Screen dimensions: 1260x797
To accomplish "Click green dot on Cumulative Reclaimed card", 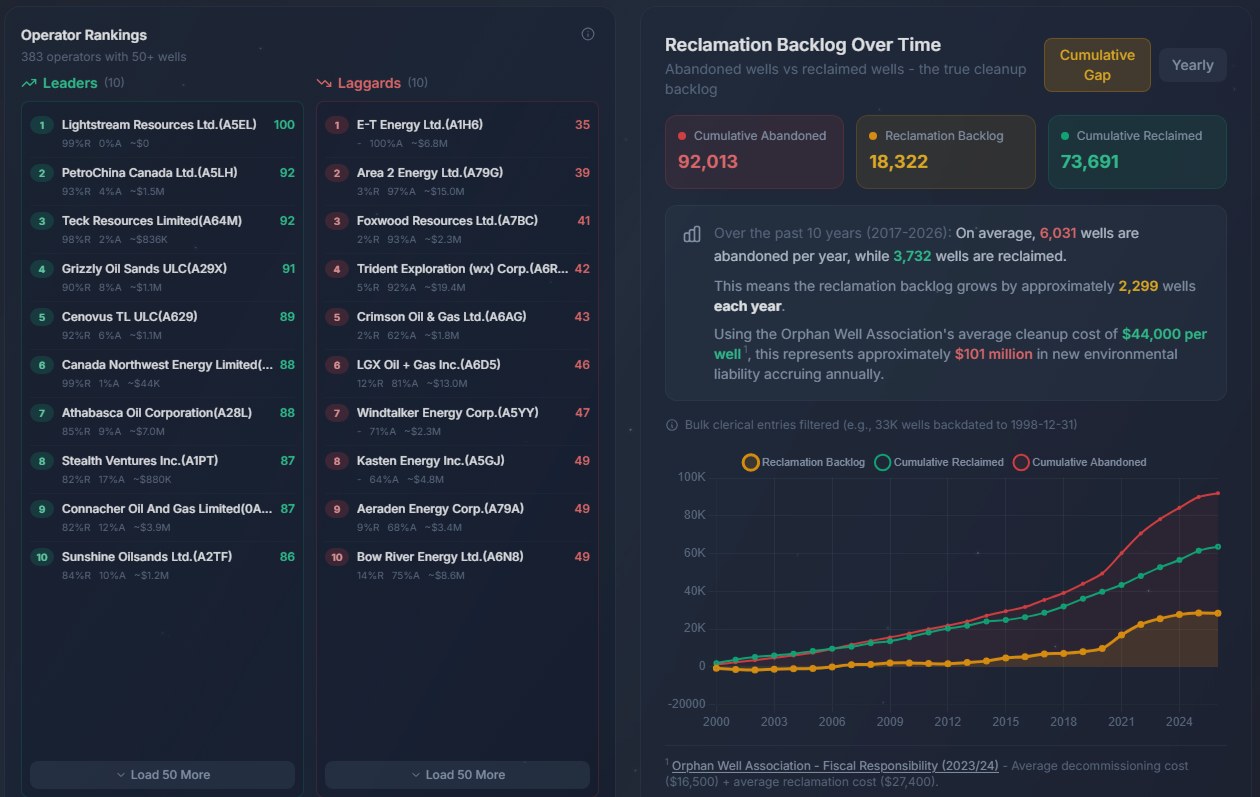I will pyautogui.click(x=1065, y=136).
